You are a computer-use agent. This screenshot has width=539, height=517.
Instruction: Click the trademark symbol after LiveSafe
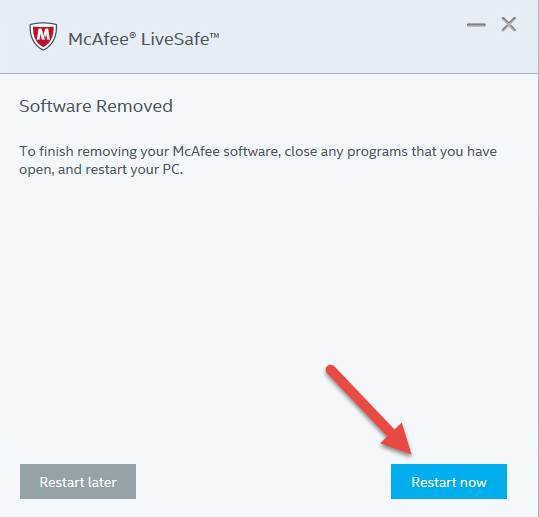click(x=214, y=35)
